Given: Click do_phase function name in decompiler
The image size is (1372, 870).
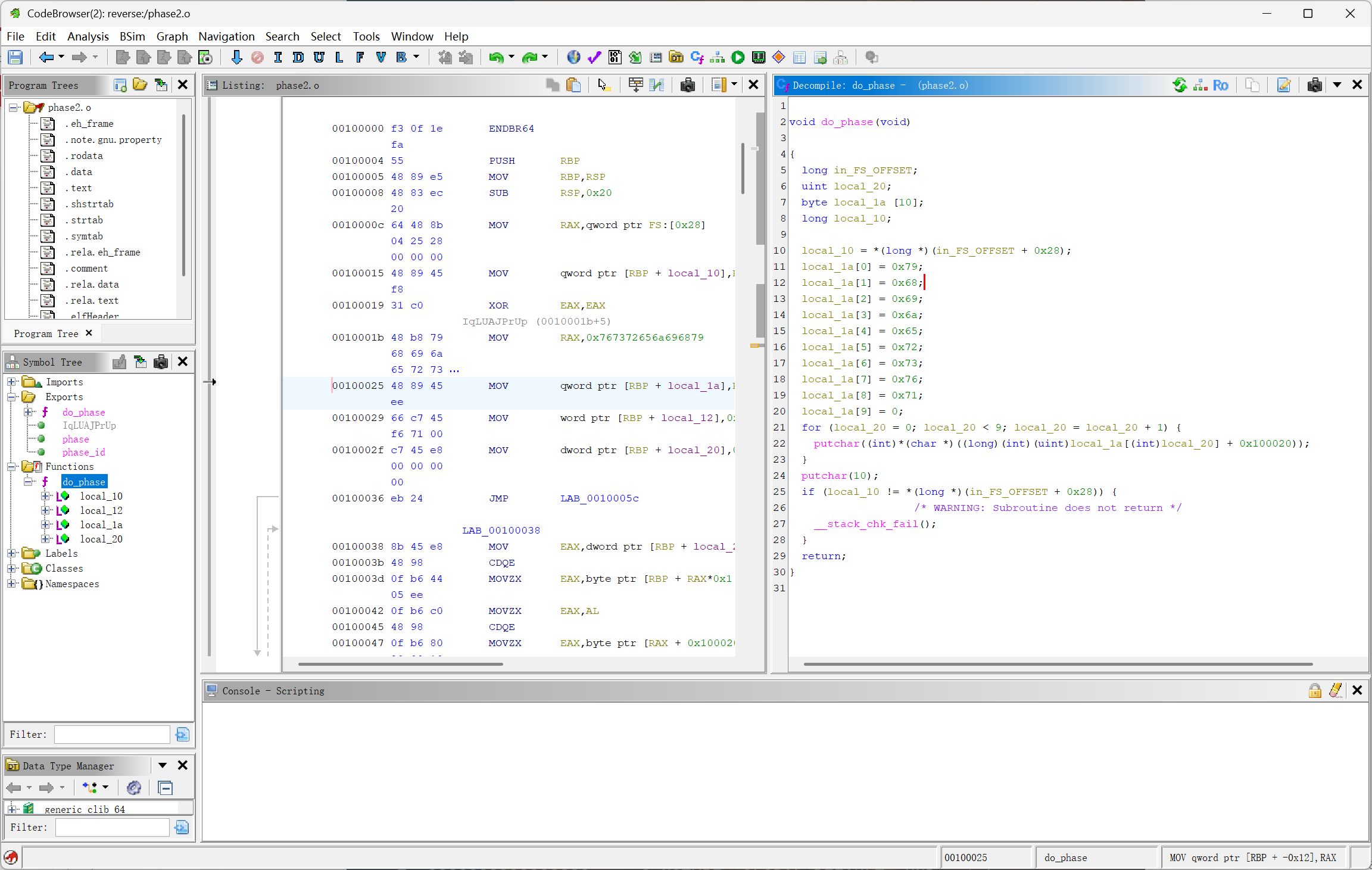Looking at the screenshot, I should coord(846,121).
